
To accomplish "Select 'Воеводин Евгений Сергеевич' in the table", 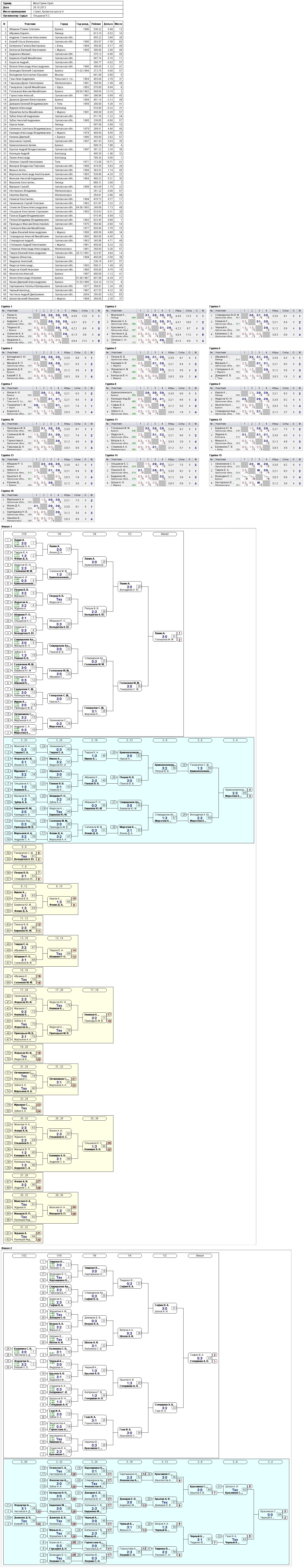I will 62,71.
